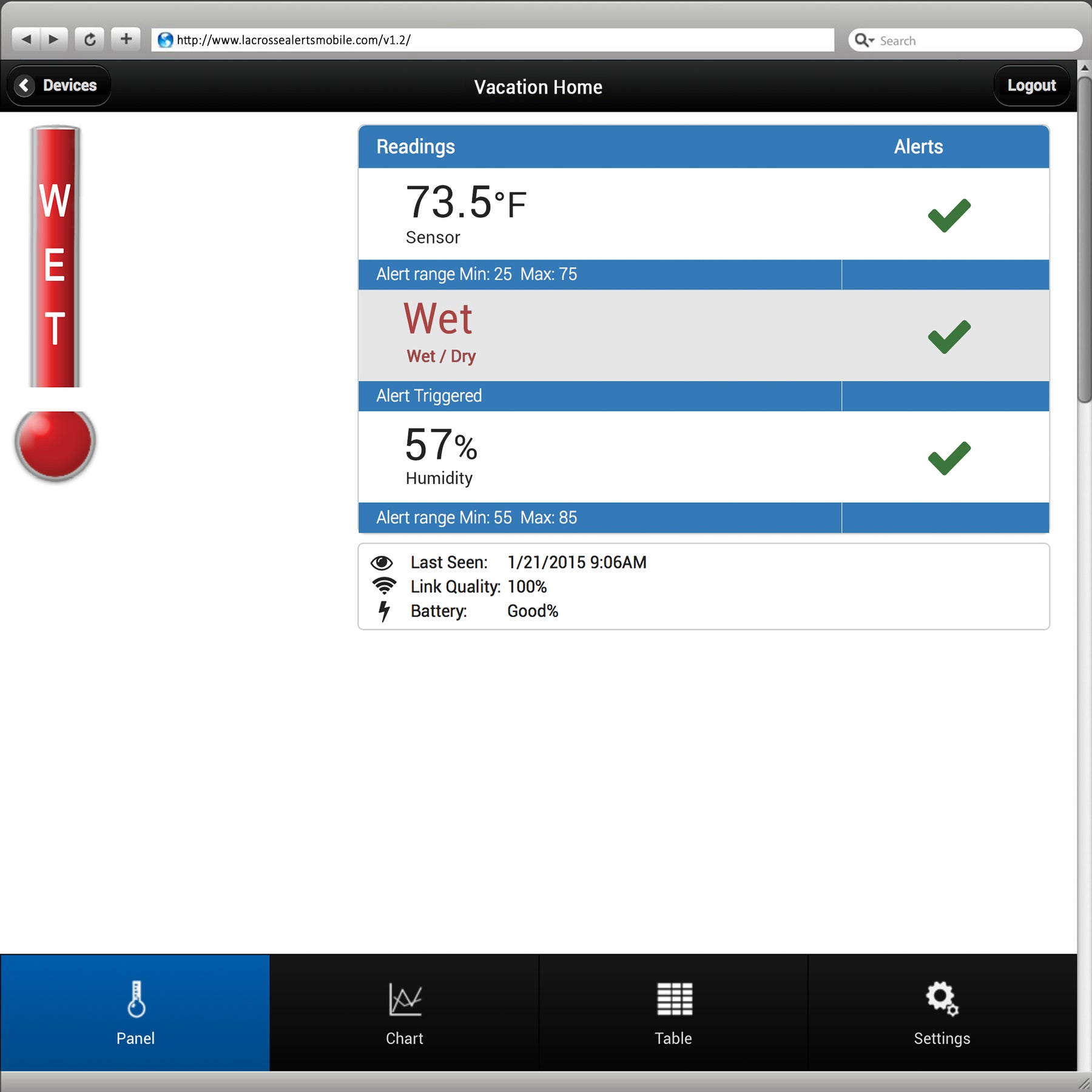Screen dimensions: 1092x1092
Task: Click the Link Quality value 100%
Action: click(x=527, y=587)
